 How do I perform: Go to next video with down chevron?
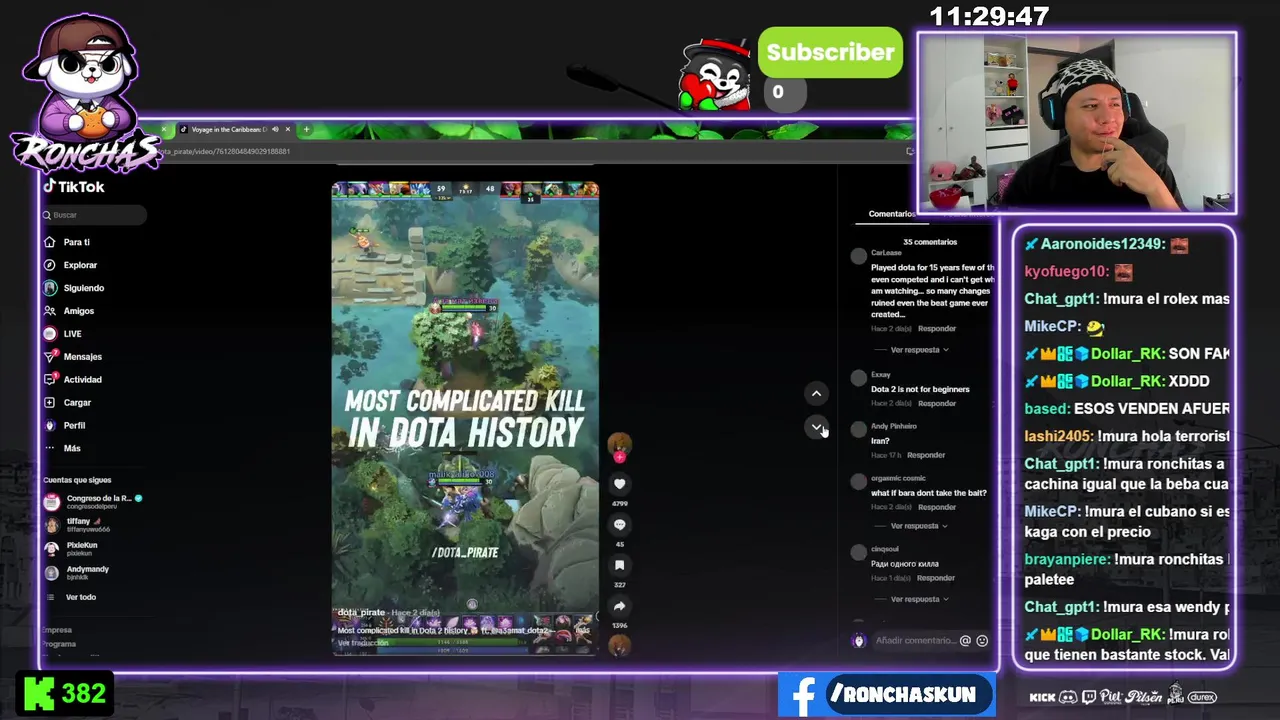point(816,428)
